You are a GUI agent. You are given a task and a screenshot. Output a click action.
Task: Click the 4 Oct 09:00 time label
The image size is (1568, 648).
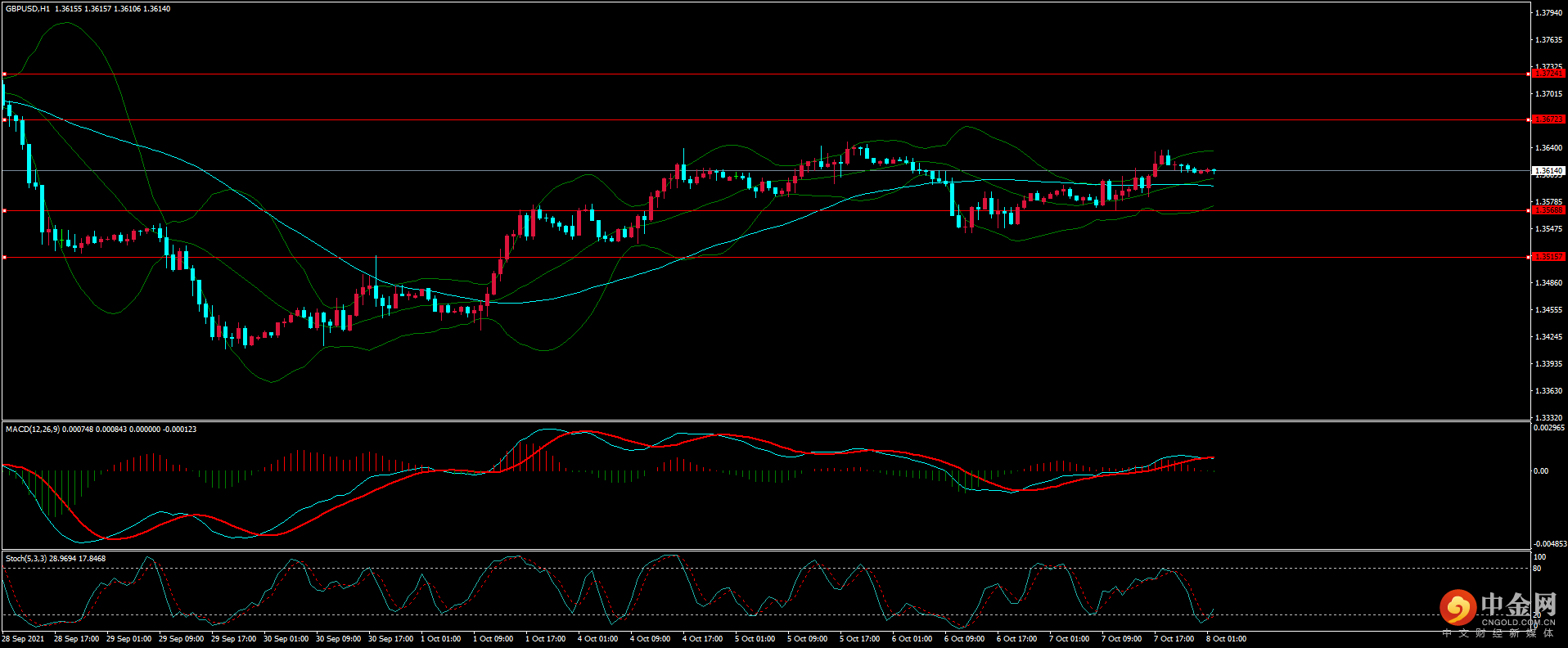tap(651, 639)
